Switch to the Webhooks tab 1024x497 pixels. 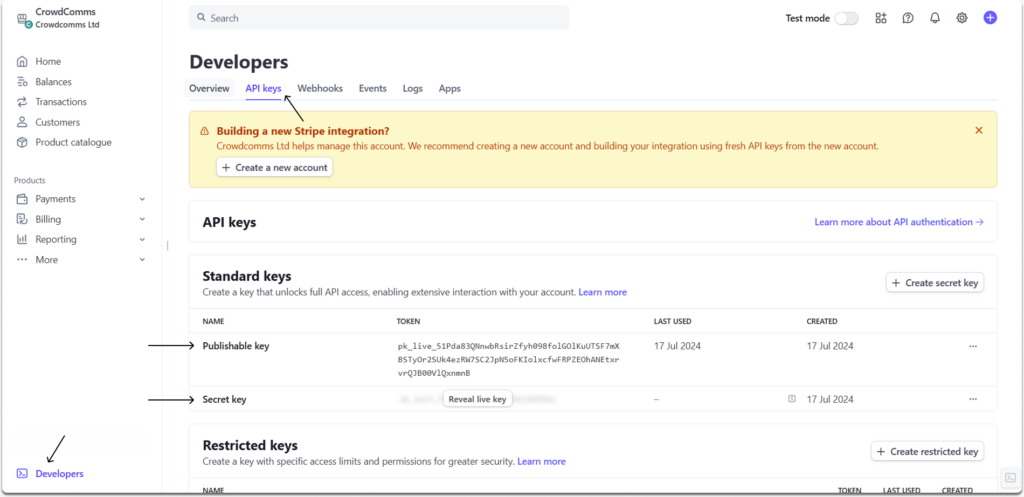320,88
